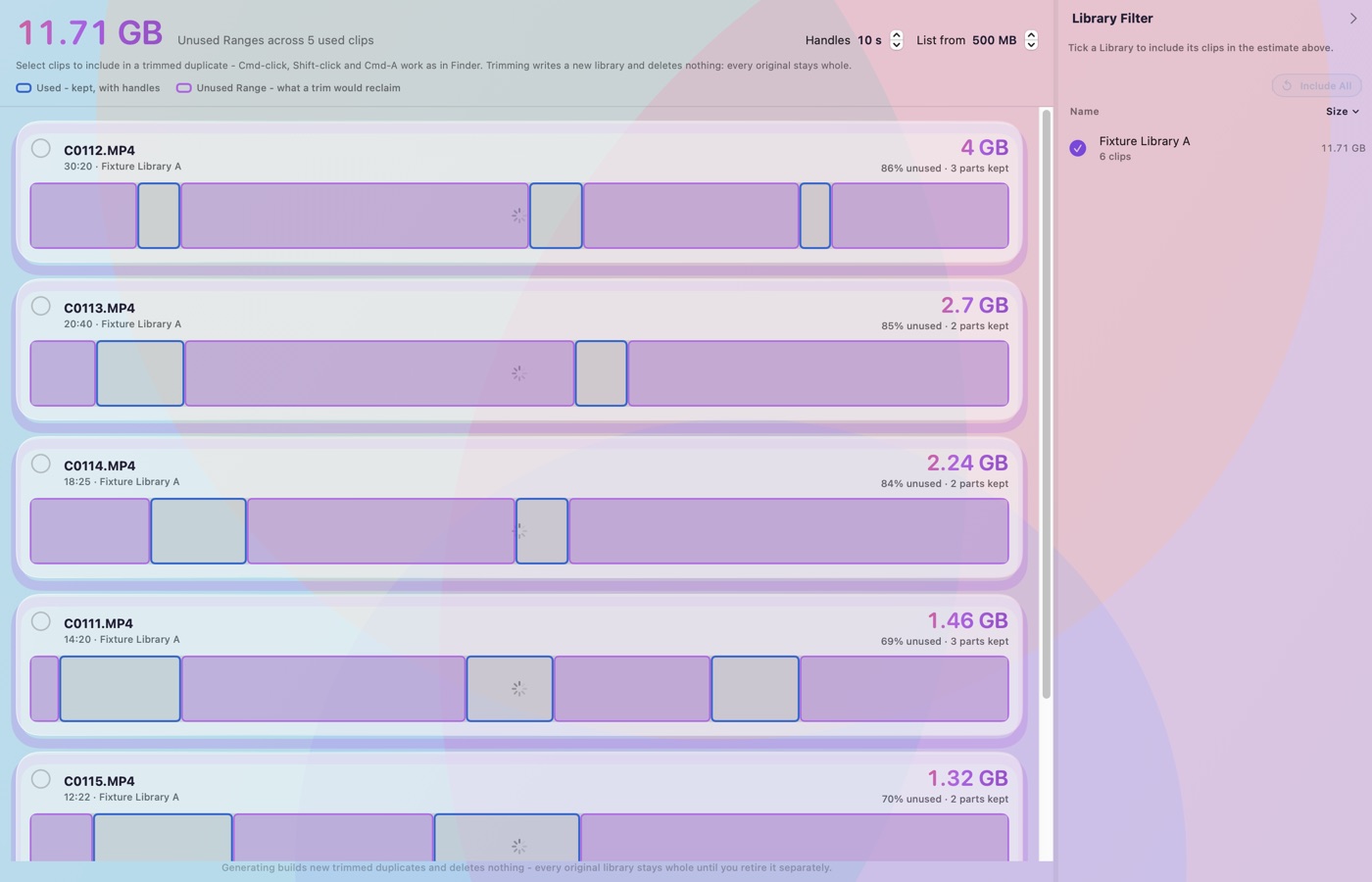Click first used segment of C0111.MP4 timeline

click(x=121, y=689)
